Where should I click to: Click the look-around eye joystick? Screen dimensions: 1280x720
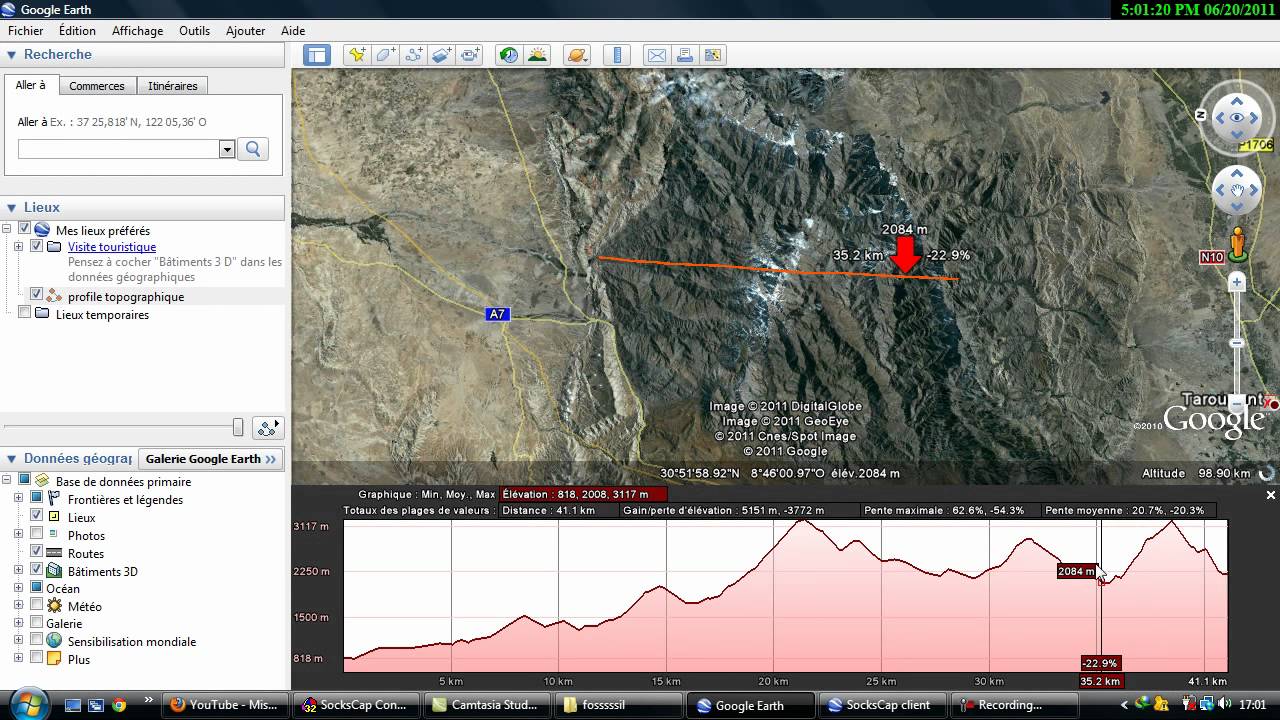coord(1237,118)
